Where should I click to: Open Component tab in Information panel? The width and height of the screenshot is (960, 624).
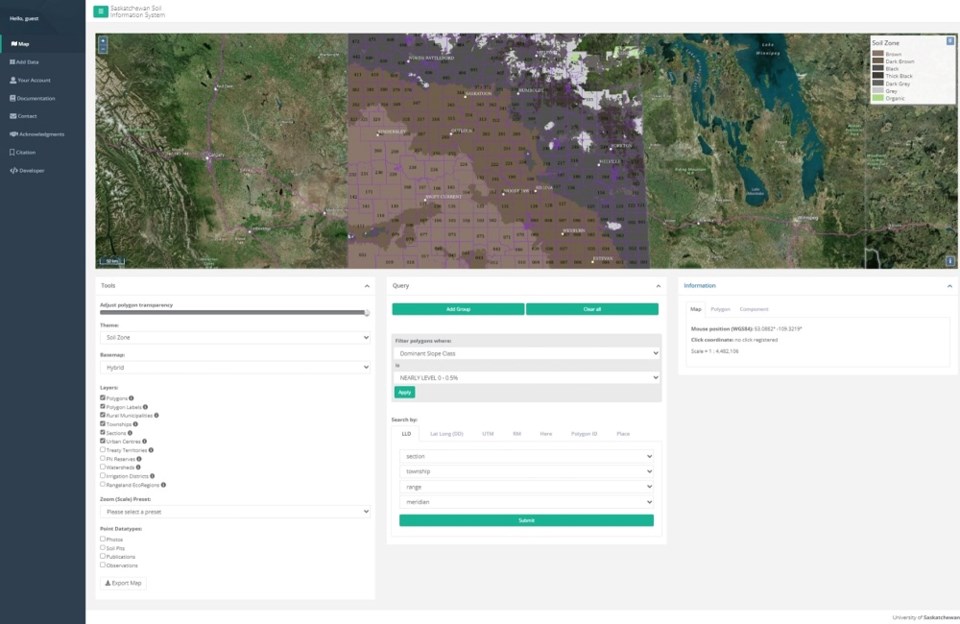[754, 309]
